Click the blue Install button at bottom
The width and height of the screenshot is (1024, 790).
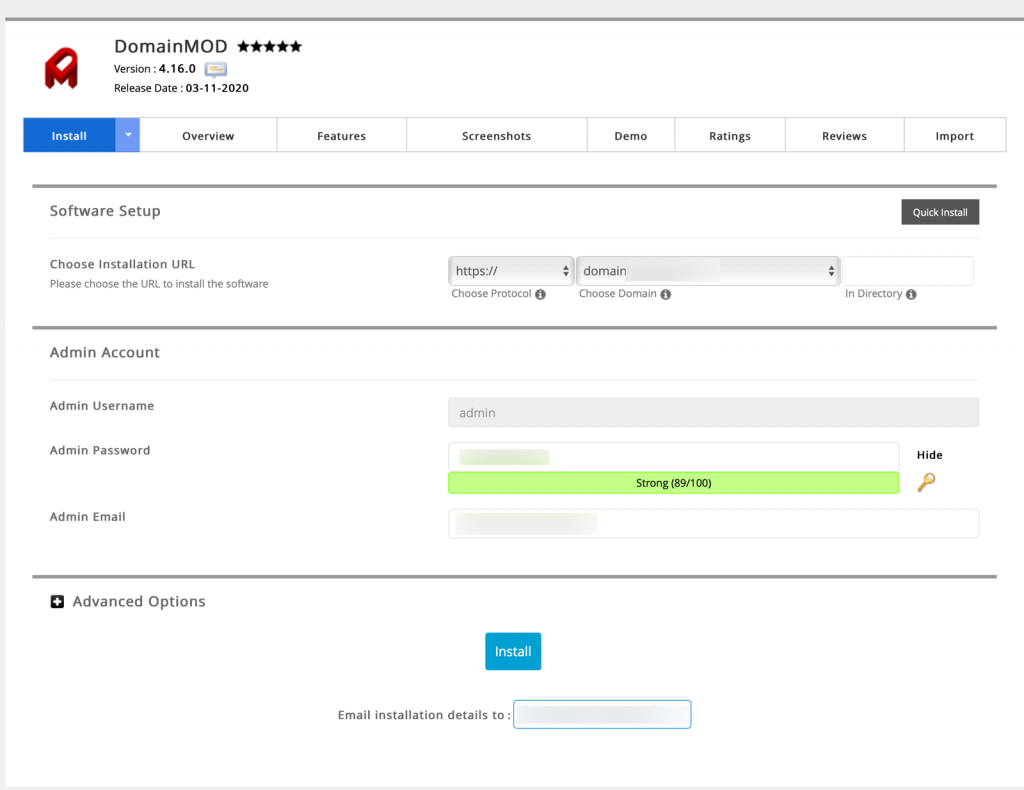[x=513, y=651]
